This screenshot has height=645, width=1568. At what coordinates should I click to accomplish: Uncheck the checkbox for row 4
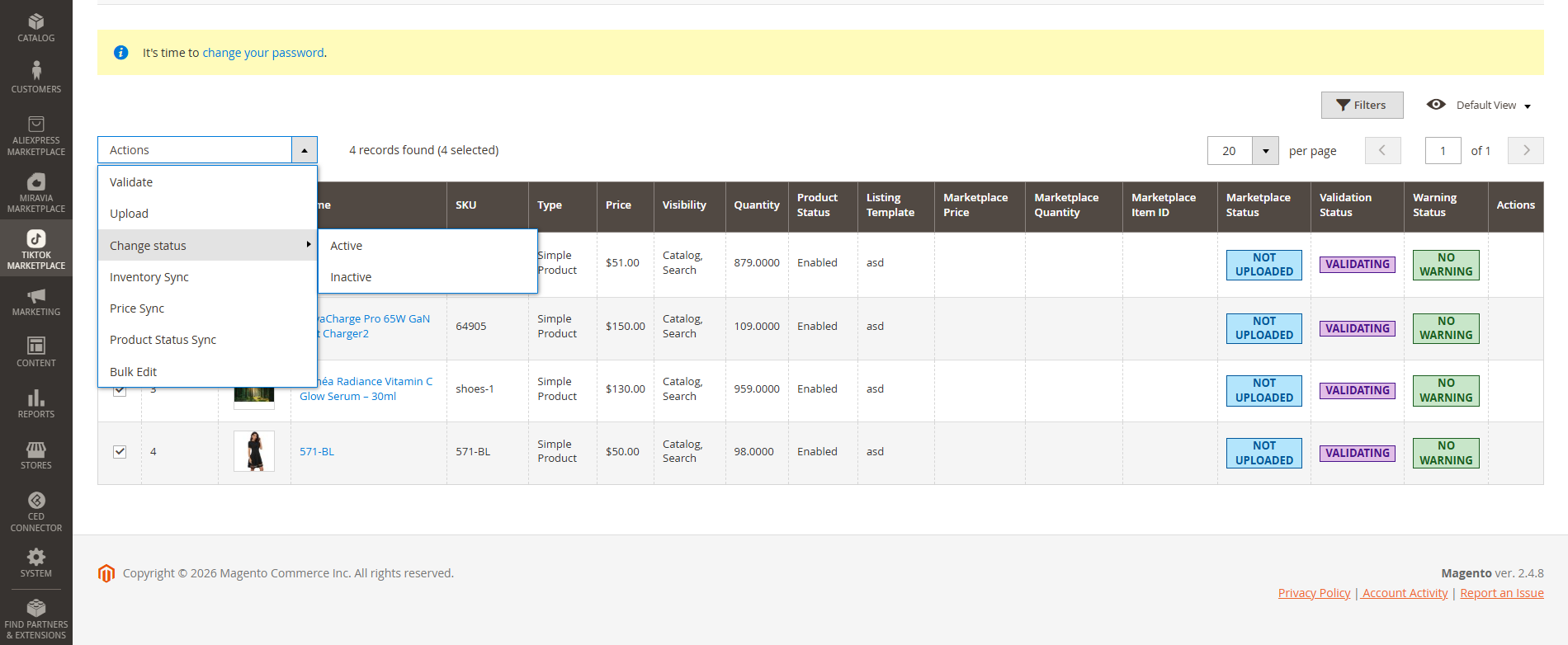pyautogui.click(x=120, y=452)
